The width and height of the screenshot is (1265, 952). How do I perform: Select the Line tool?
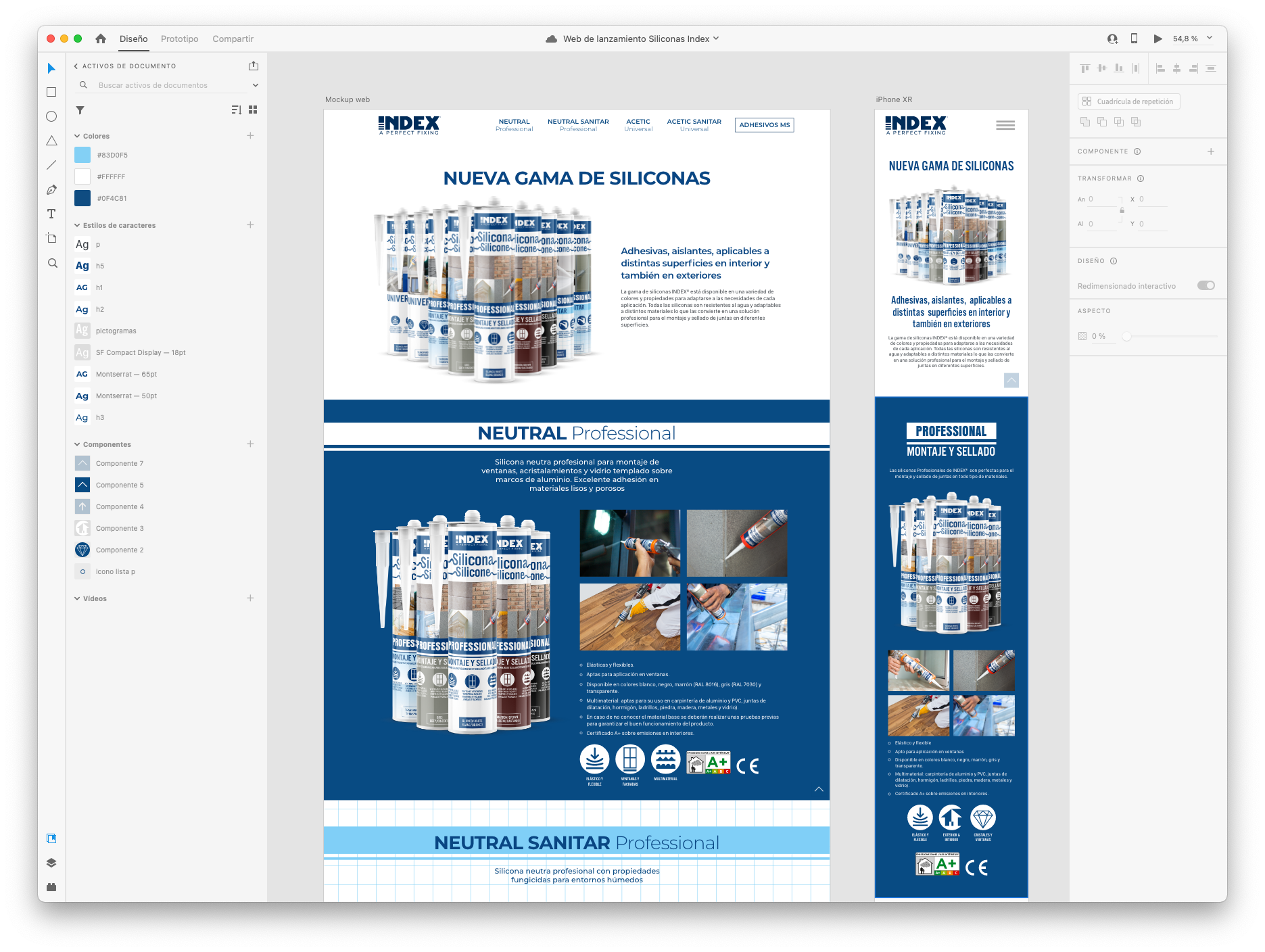click(x=51, y=165)
